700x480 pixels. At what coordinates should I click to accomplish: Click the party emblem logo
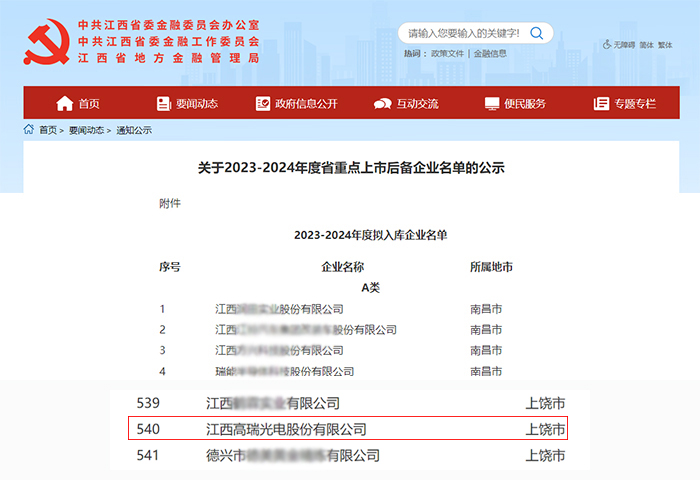[x=45, y=42]
